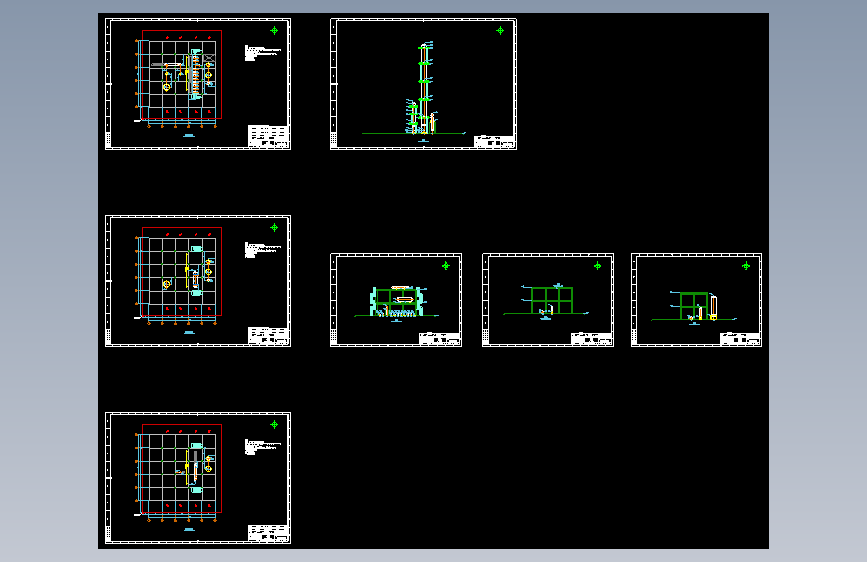
Task: Select the tall tower elevation drawing sheet
Action: 423,84
